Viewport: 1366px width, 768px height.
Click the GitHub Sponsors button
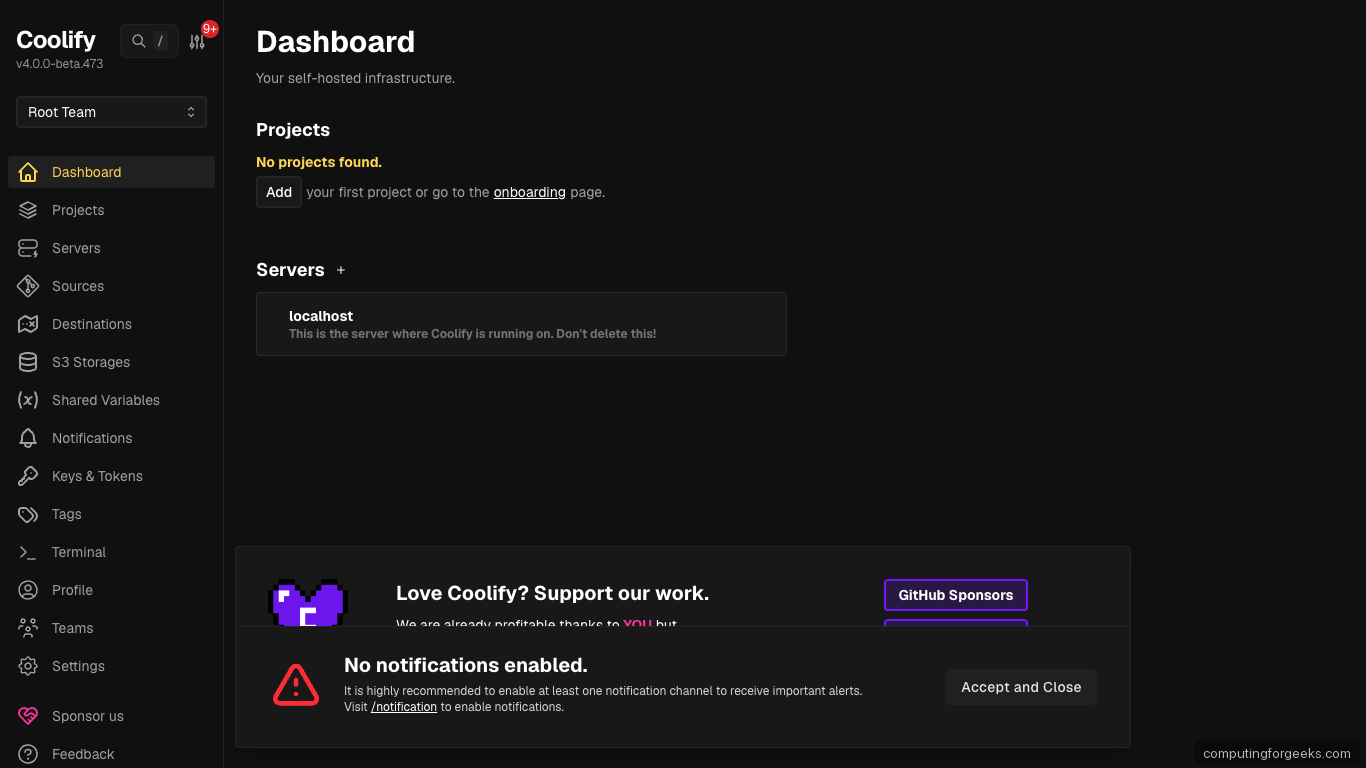(955, 595)
